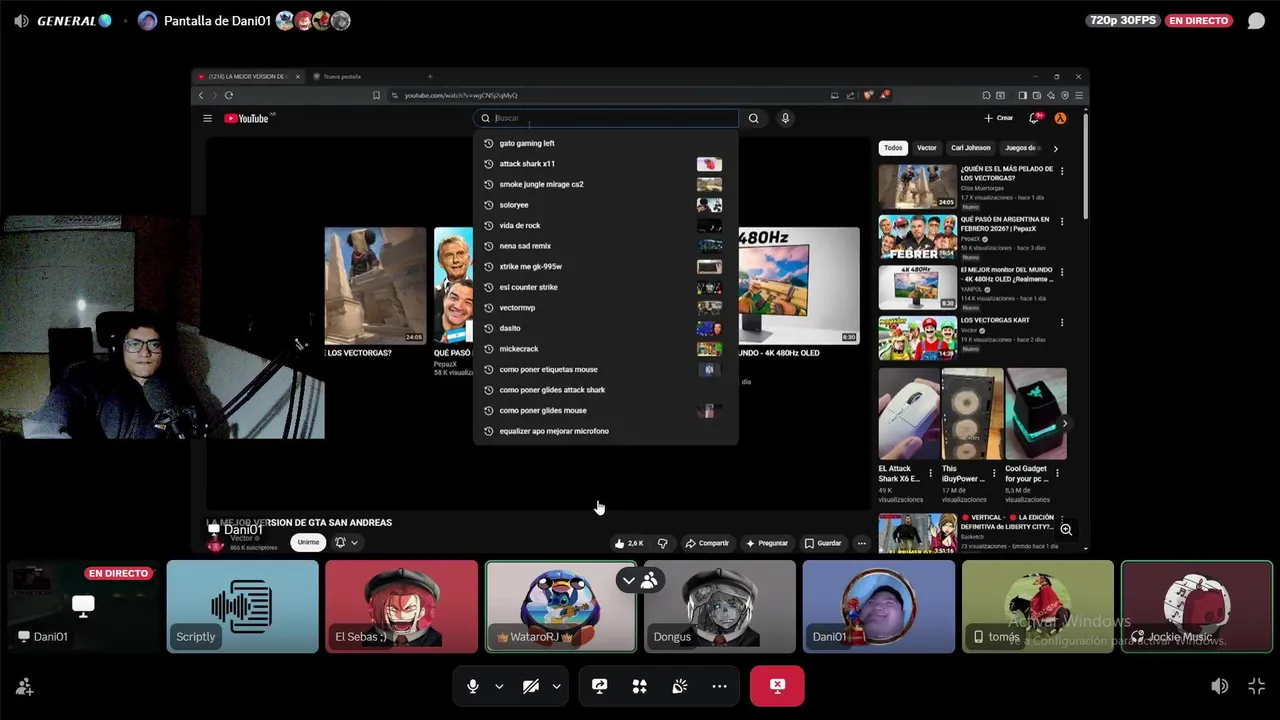Screen dimensions: 1280x720
Task: Choose suggestion 'como poner glides mouse'
Action: click(606, 410)
